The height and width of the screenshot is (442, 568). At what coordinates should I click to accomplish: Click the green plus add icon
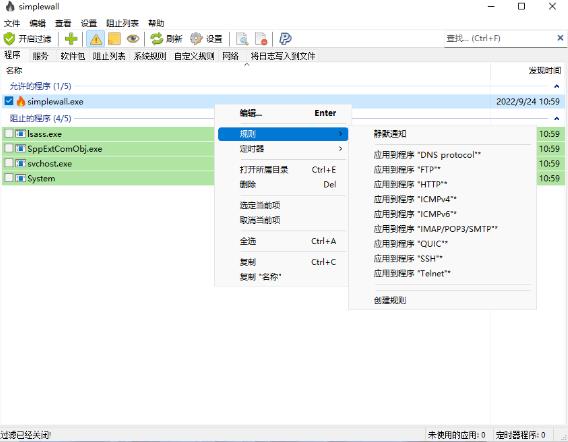(x=71, y=39)
